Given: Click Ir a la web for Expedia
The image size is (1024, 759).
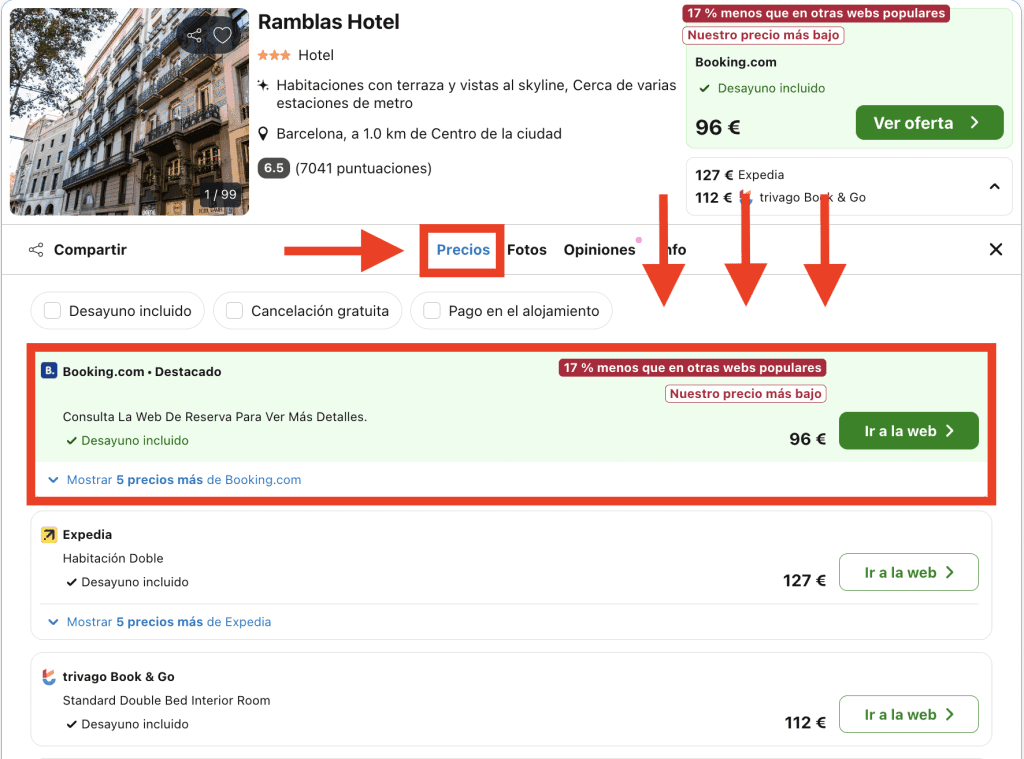Looking at the screenshot, I should 908,573.
